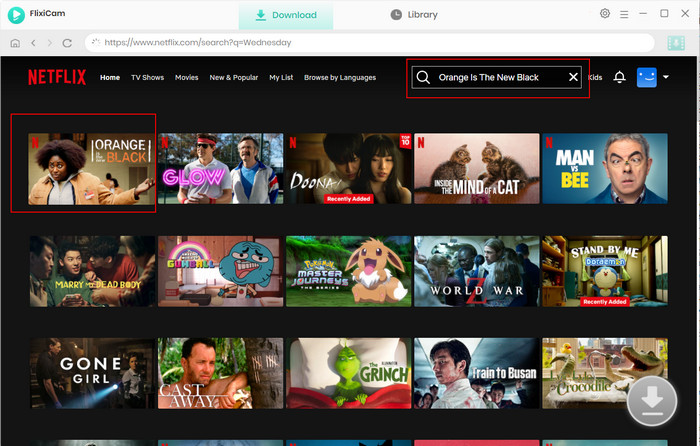Navigate forward in browser
This screenshot has width=700, height=446.
(x=50, y=43)
